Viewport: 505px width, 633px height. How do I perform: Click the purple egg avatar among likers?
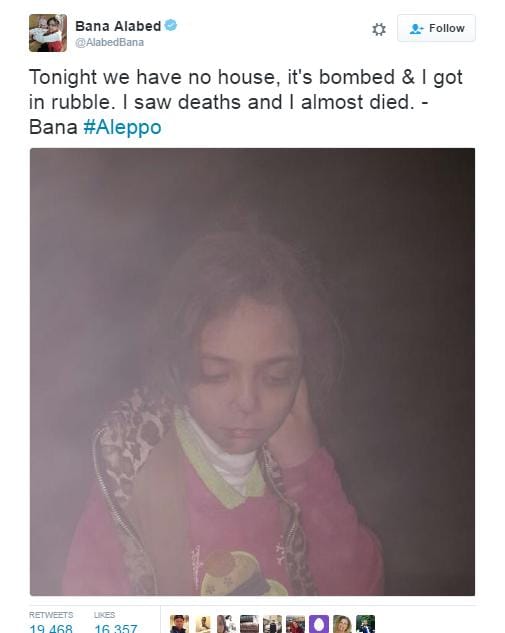point(319,624)
